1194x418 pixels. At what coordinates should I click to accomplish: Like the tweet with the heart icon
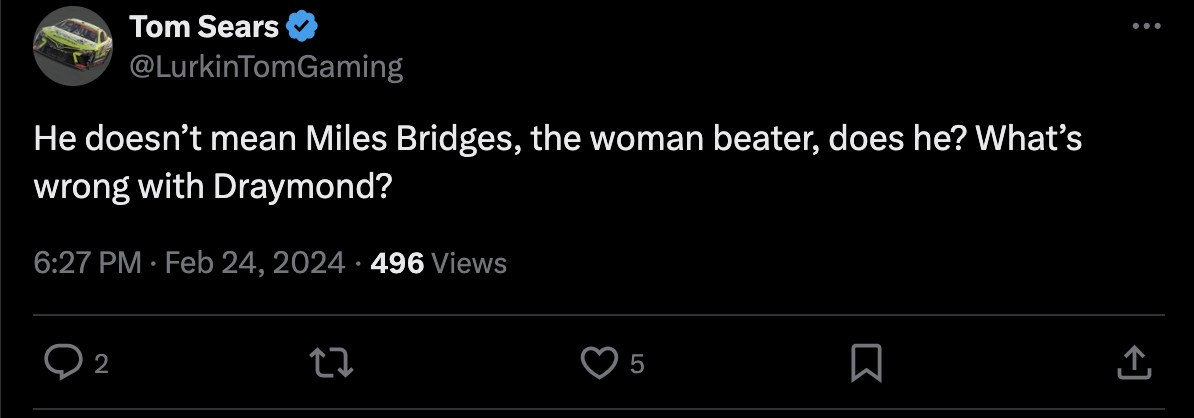[599, 364]
